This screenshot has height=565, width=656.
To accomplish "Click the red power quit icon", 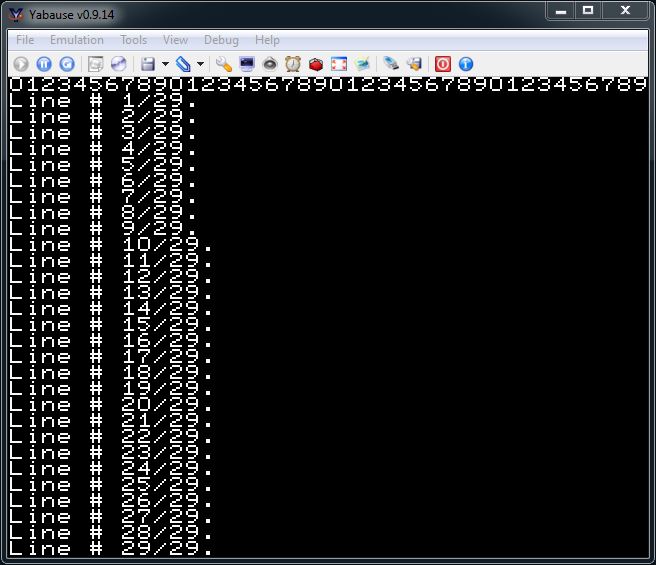I will point(443,64).
